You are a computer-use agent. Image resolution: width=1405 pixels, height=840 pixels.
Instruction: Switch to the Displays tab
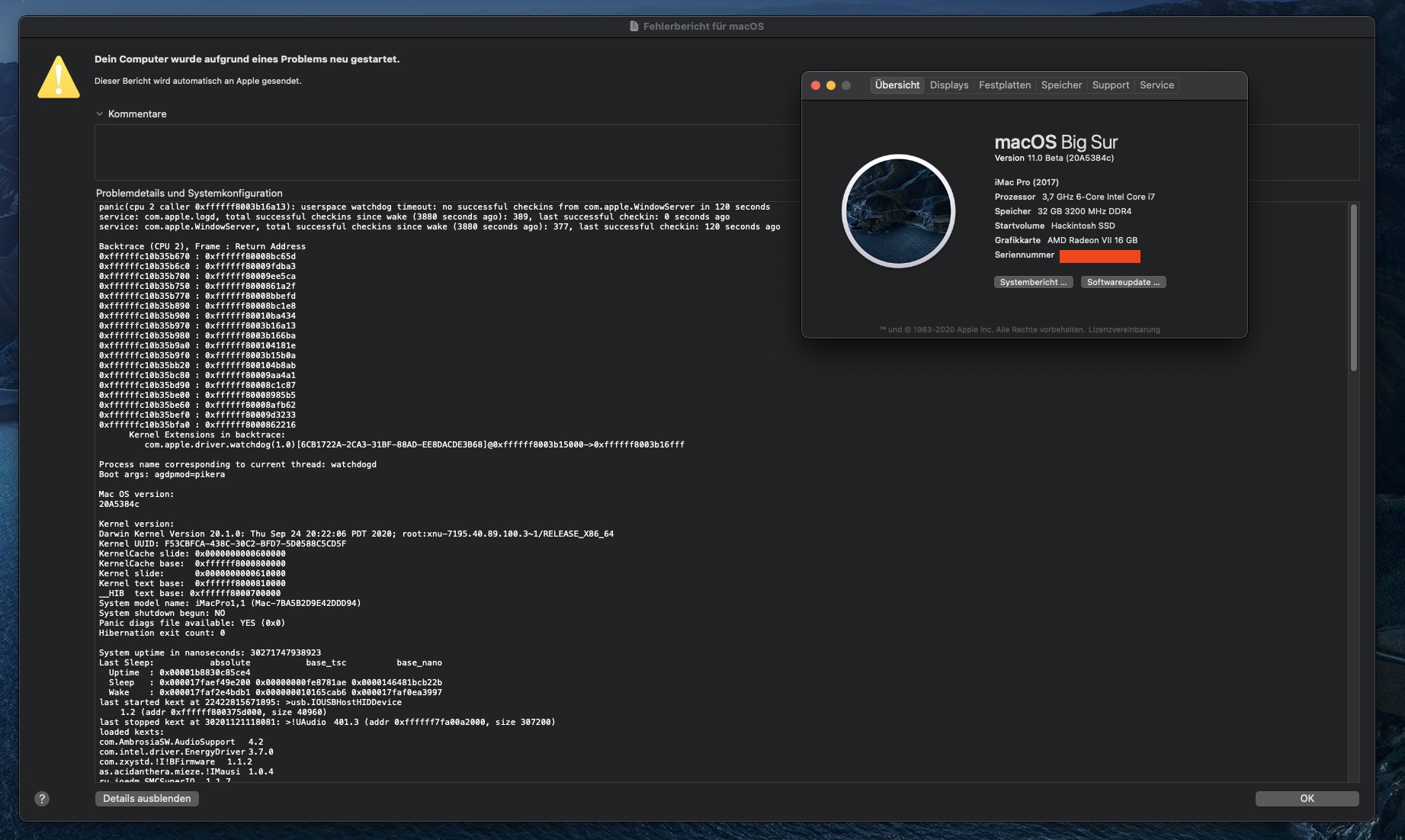coord(949,85)
